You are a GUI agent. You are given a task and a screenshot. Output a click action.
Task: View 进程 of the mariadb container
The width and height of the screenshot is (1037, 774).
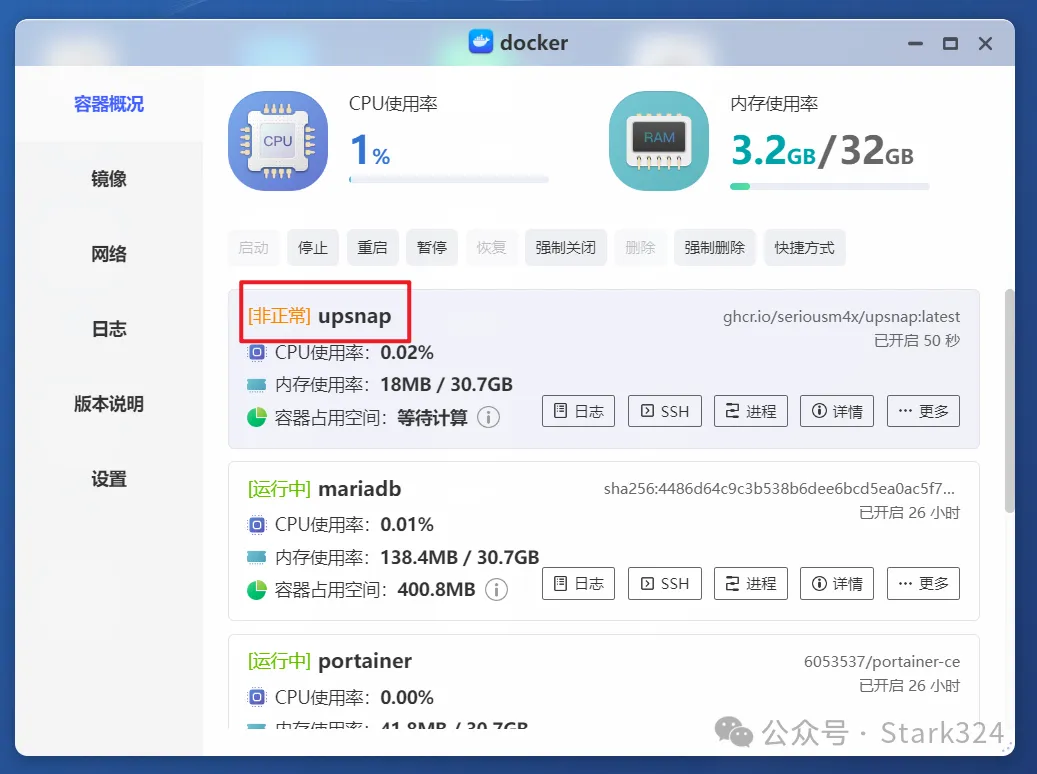tap(751, 583)
